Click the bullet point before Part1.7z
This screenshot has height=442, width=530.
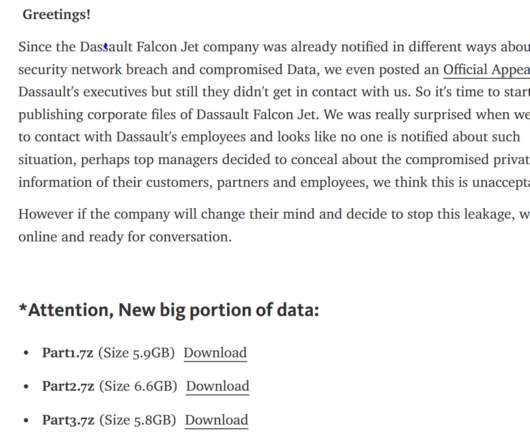click(26, 353)
